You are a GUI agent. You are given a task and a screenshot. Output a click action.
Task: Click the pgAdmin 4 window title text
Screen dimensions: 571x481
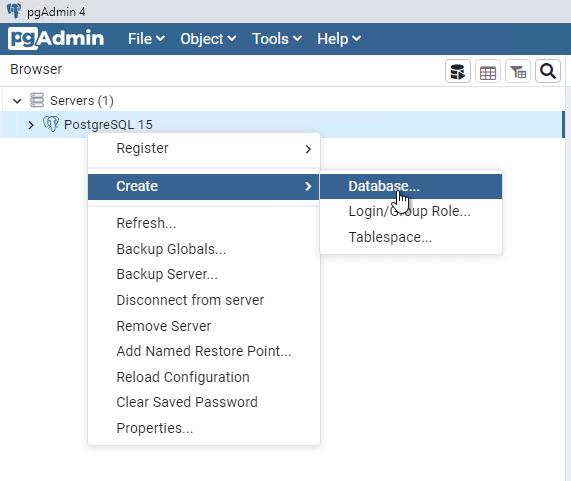click(56, 12)
